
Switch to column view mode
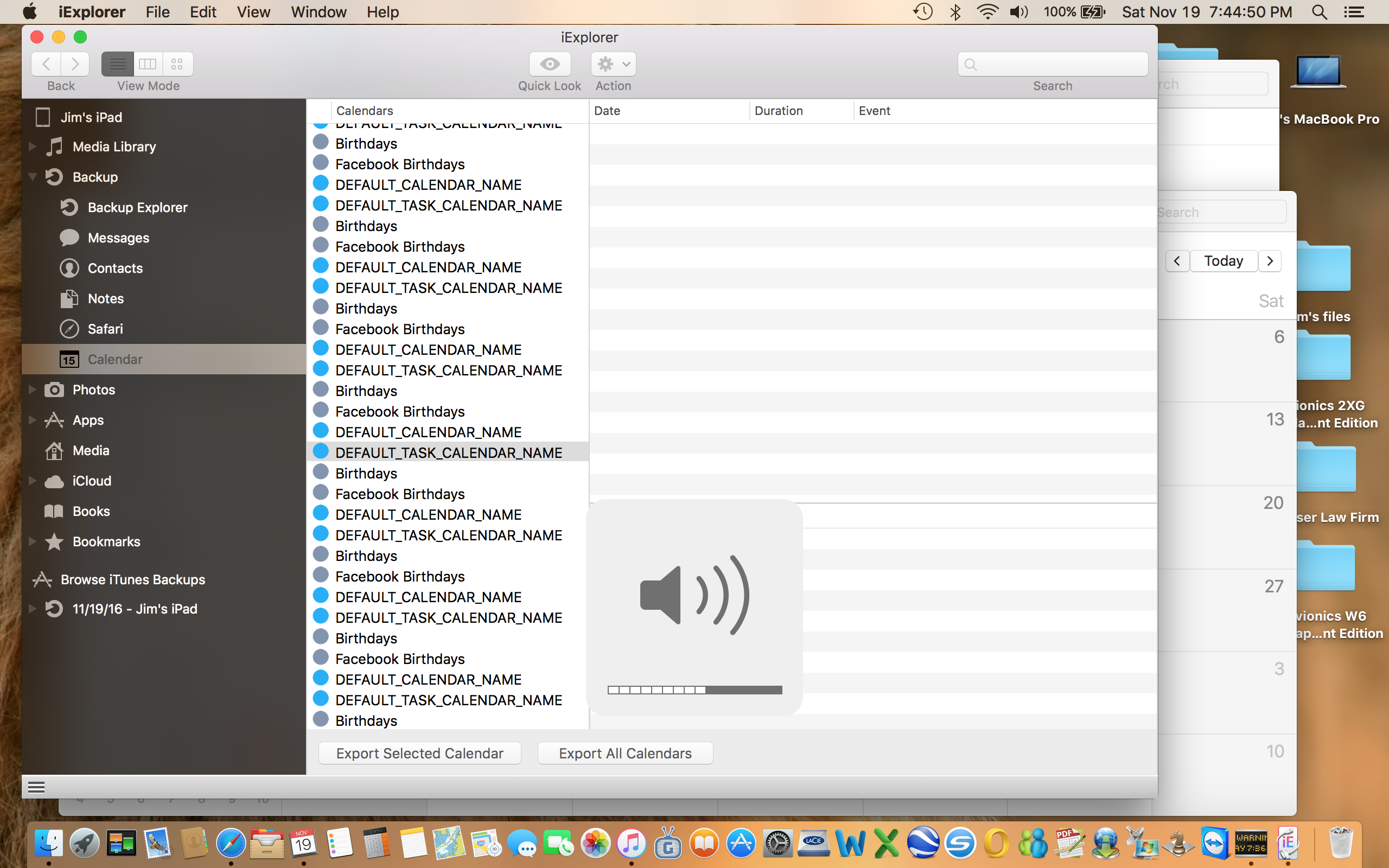(x=148, y=63)
